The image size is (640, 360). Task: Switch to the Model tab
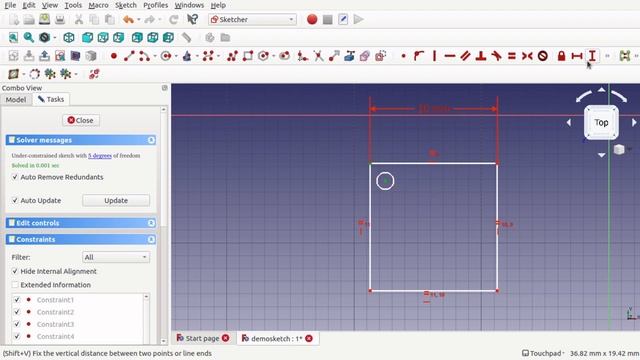pos(16,100)
